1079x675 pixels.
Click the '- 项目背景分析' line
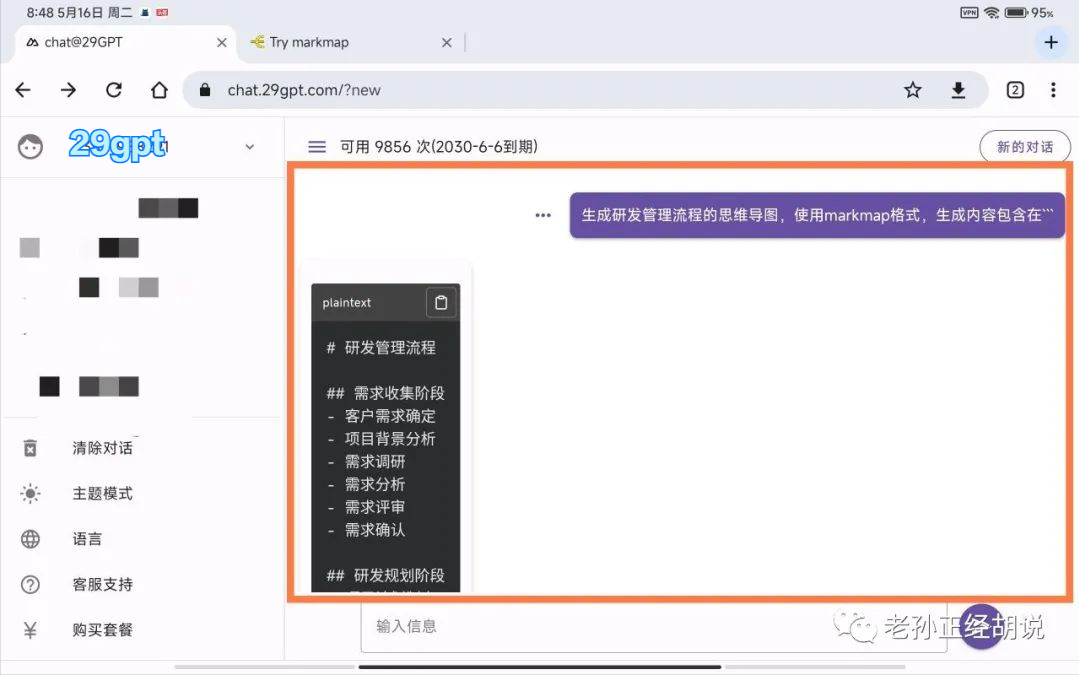[x=381, y=438]
